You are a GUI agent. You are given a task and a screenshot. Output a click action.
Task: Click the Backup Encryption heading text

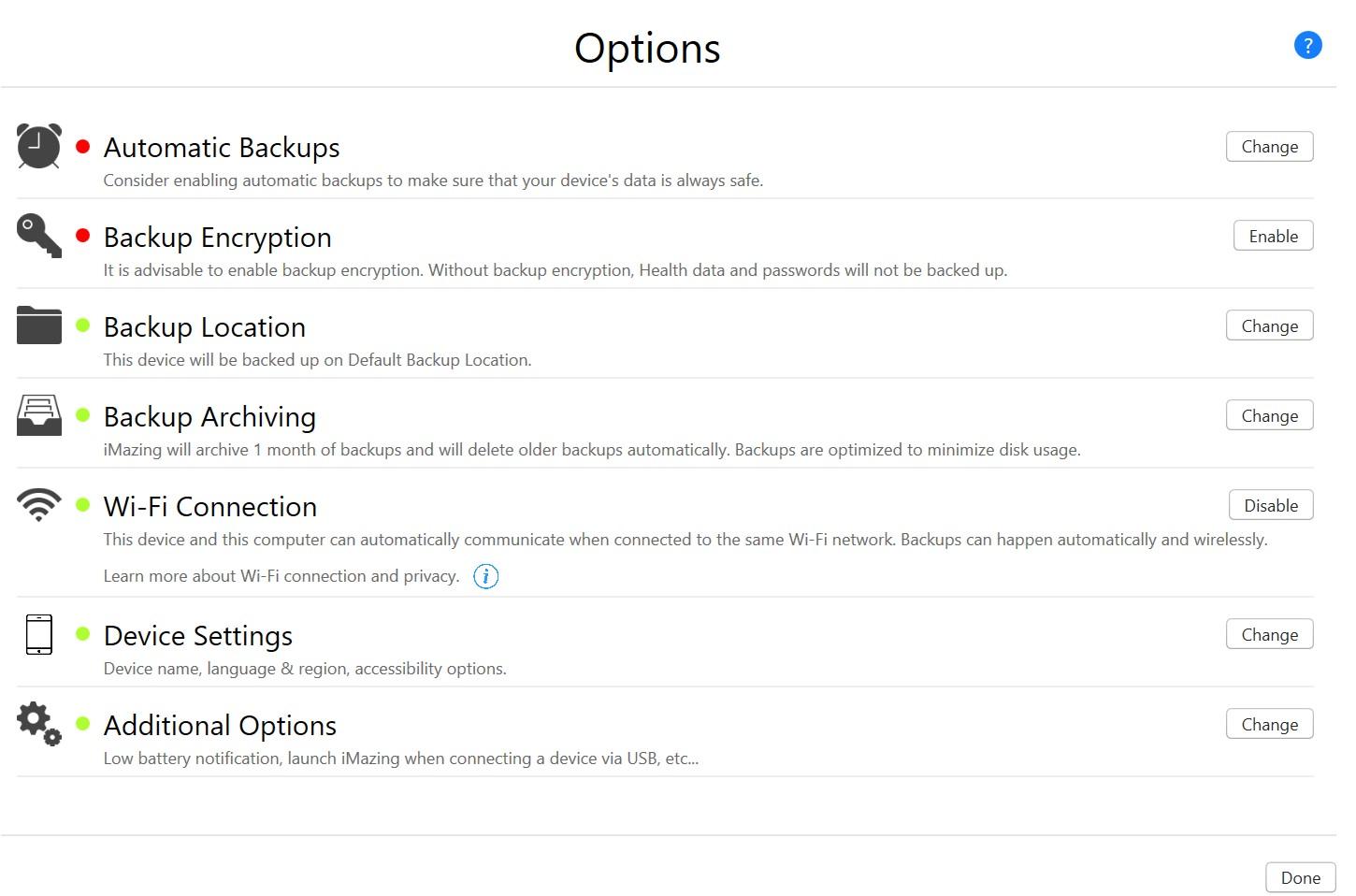coord(218,238)
